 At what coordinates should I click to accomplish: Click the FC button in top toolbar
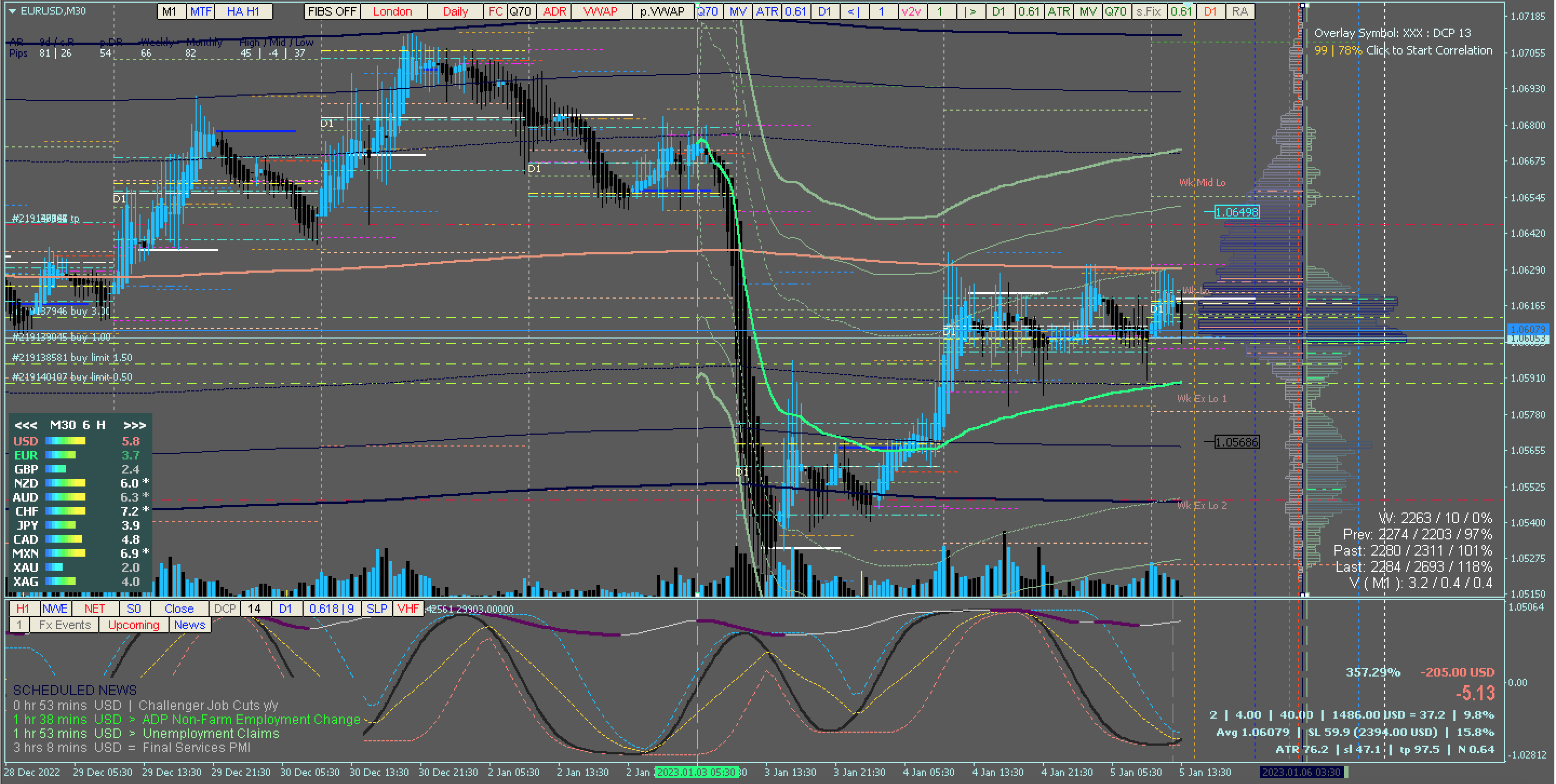[x=495, y=11]
